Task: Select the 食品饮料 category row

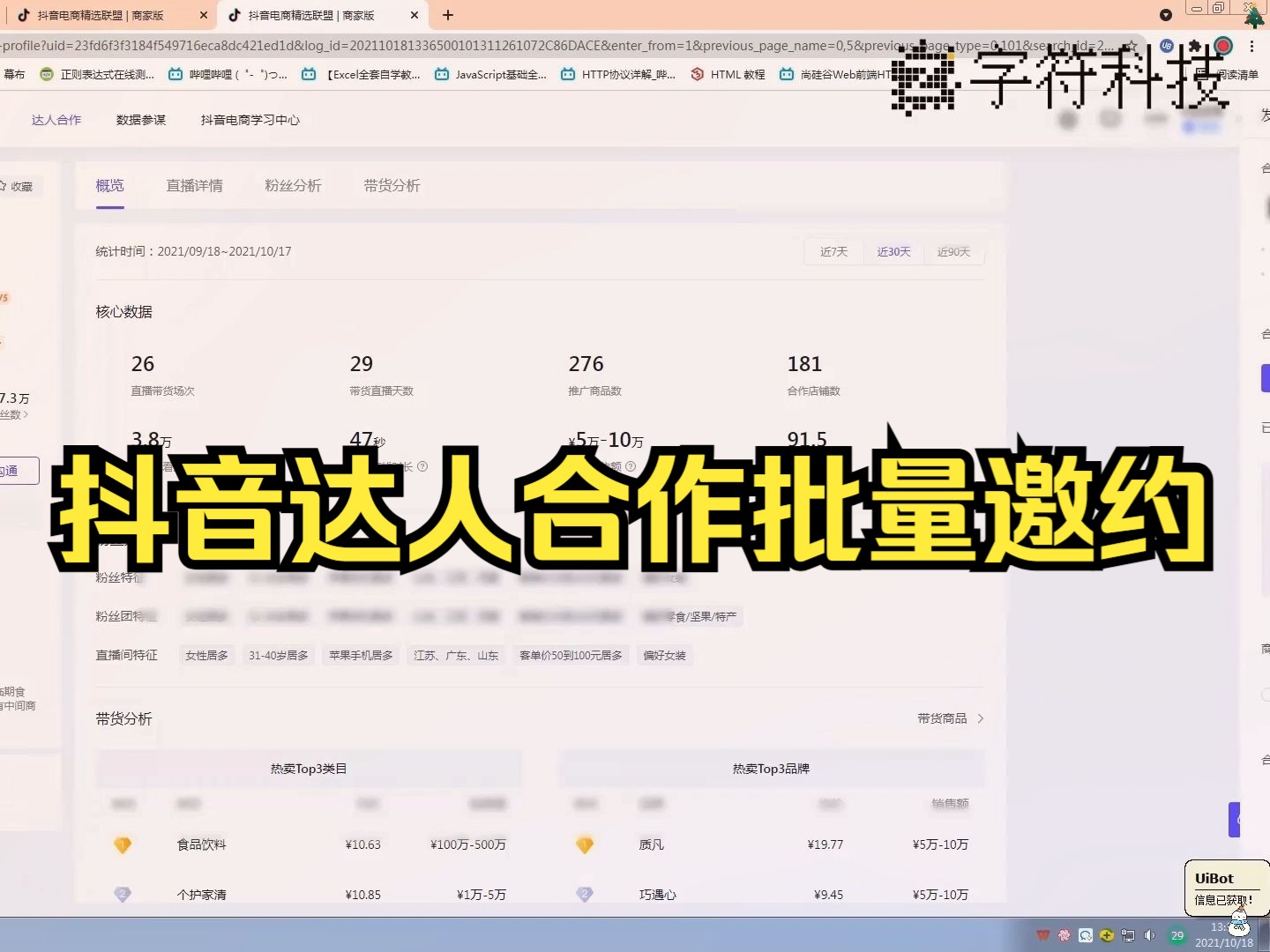Action: tap(309, 844)
